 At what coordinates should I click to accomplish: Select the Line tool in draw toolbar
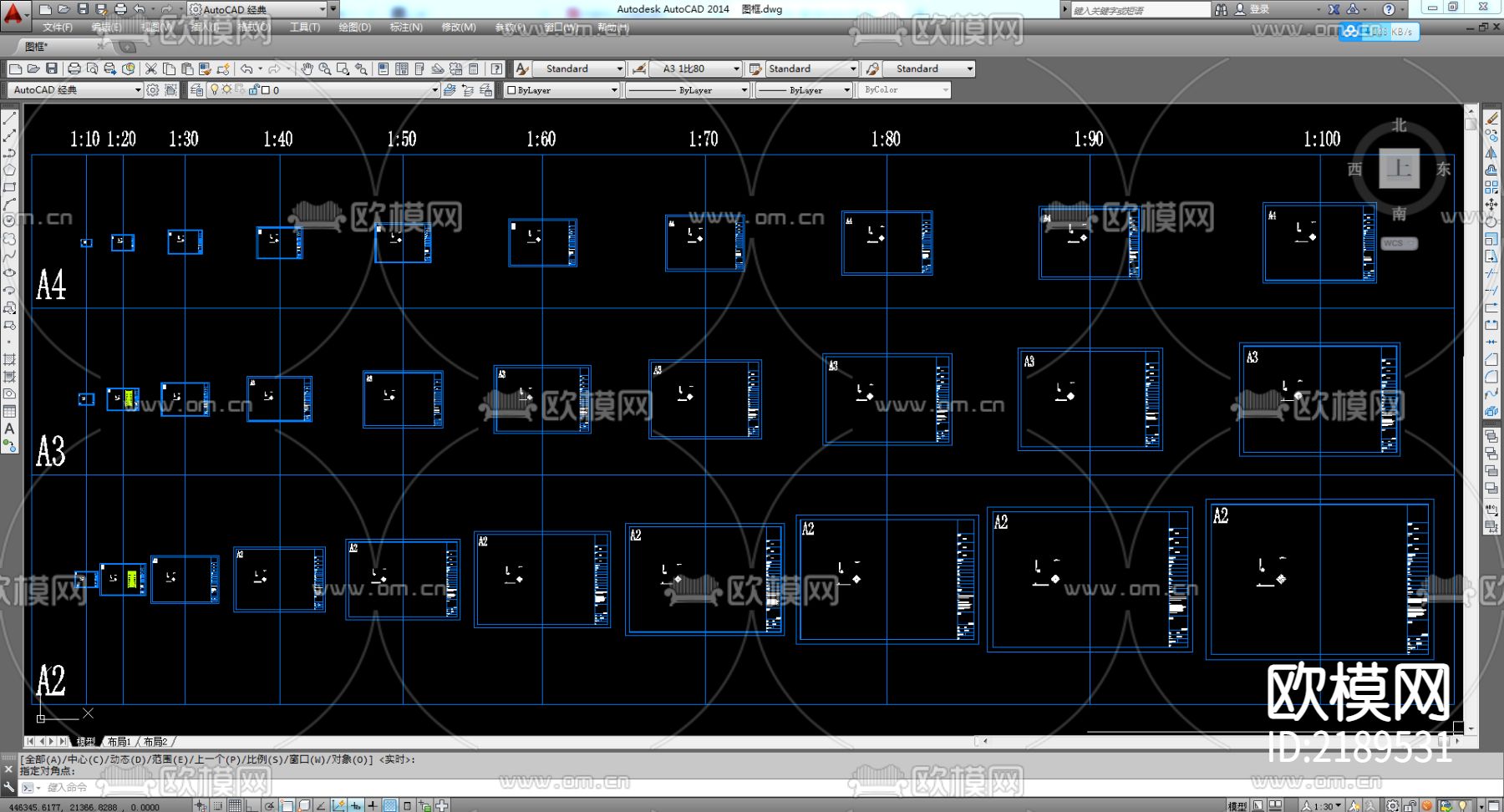click(10, 119)
